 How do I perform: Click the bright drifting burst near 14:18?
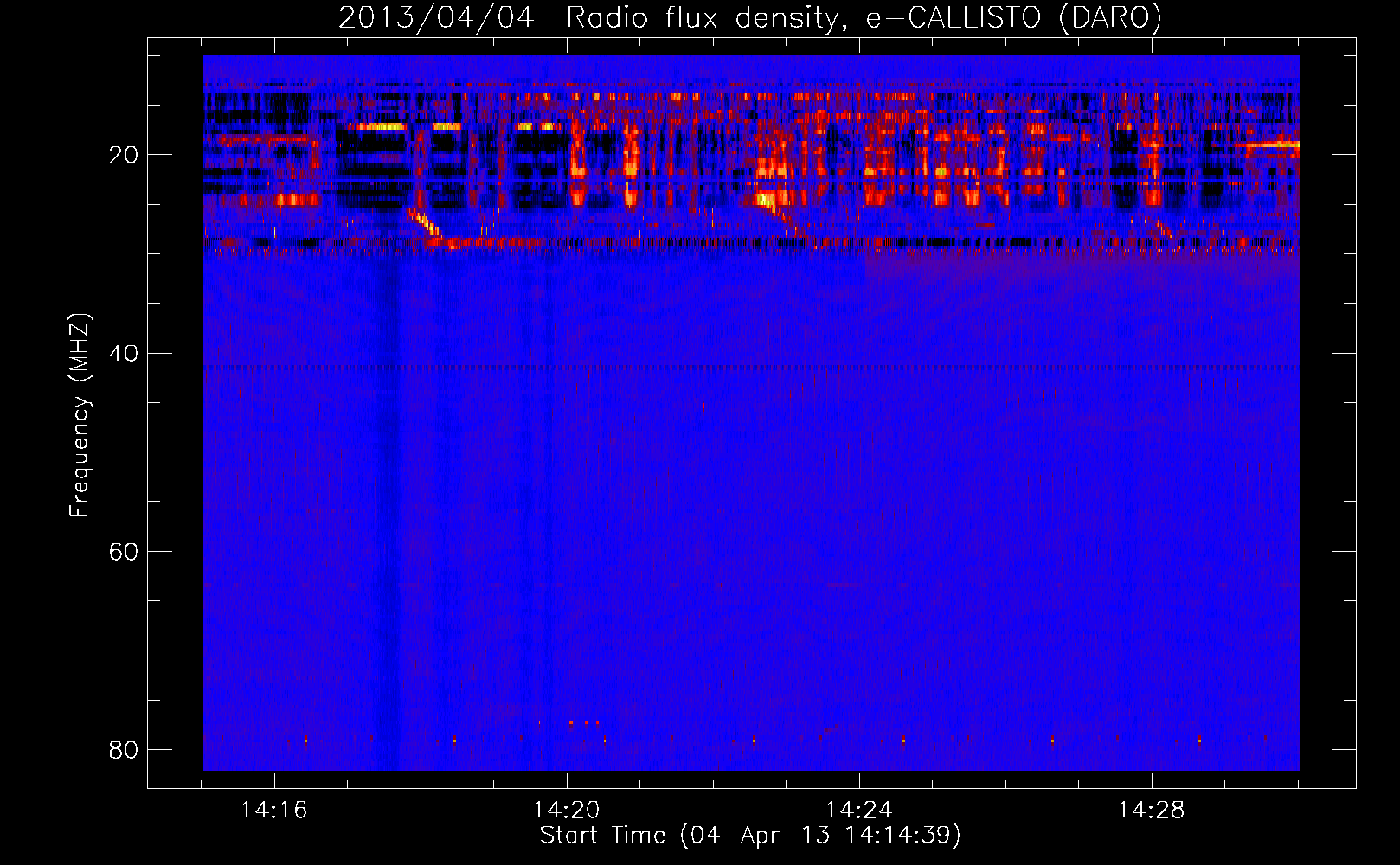(425, 224)
